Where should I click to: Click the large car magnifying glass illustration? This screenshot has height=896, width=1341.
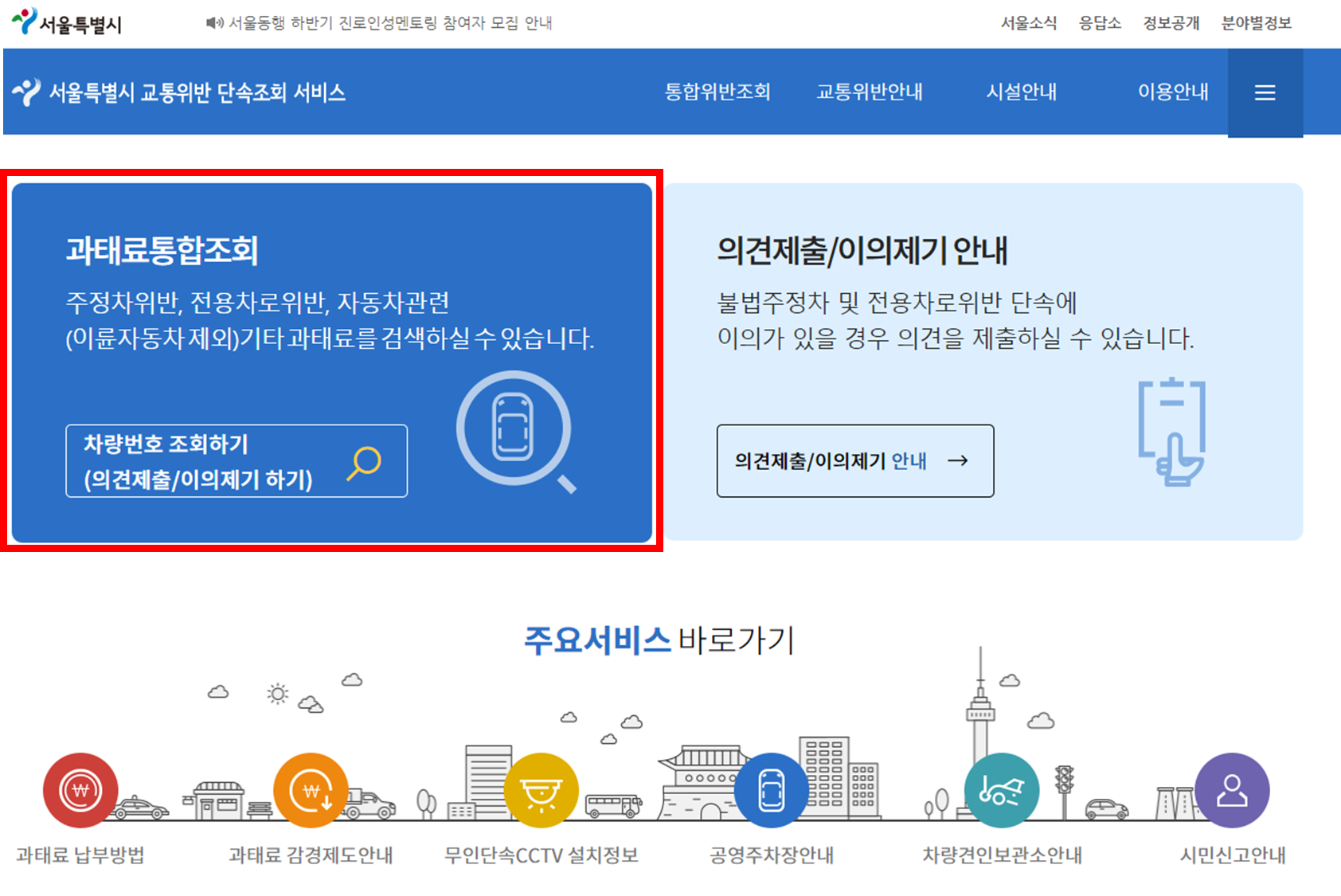516,432
